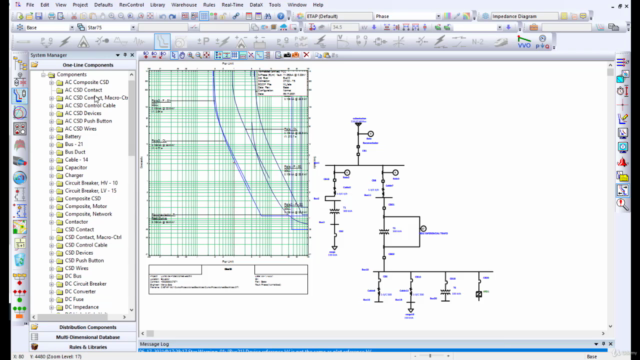This screenshot has width=640, height=360.
Task: Click the Star Systems icon in left sidebar
Action: [x=20, y=96]
